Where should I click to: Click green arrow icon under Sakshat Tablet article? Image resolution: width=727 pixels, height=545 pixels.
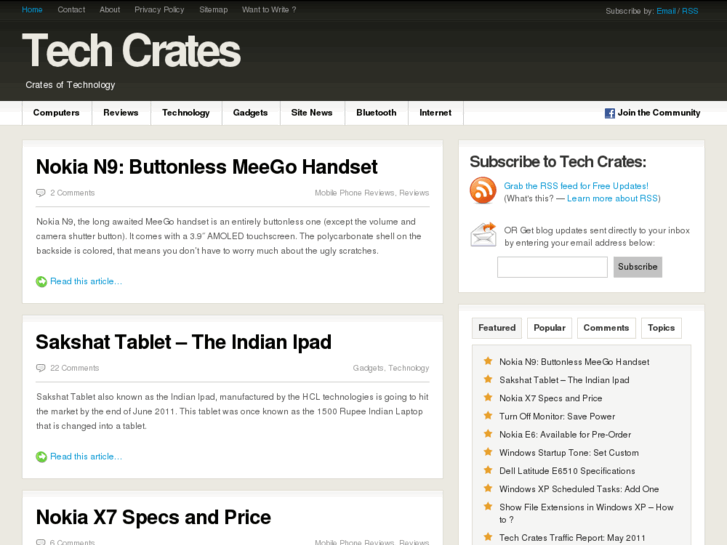tap(41, 457)
